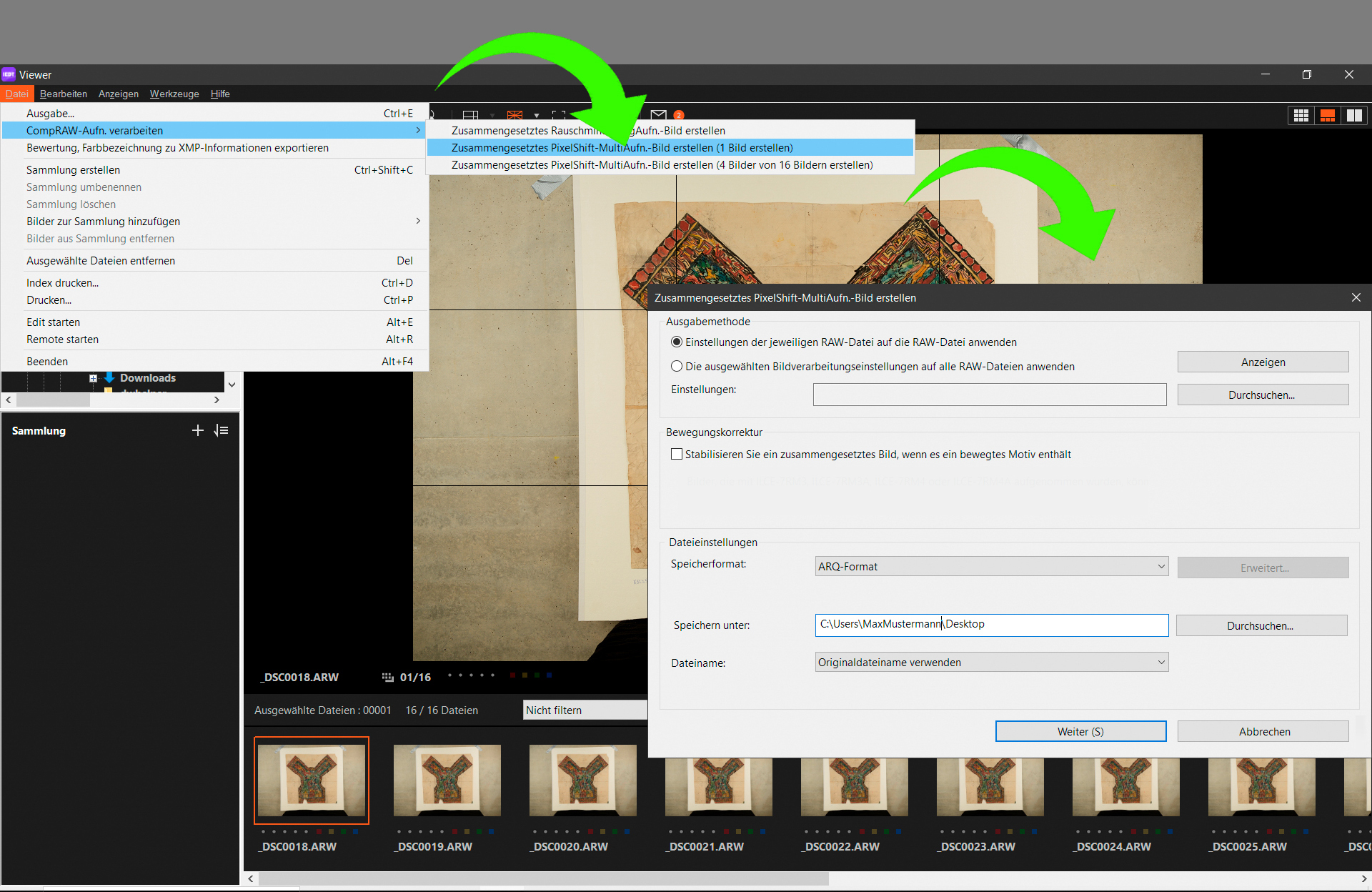Click the Einstellungen text field

(990, 395)
